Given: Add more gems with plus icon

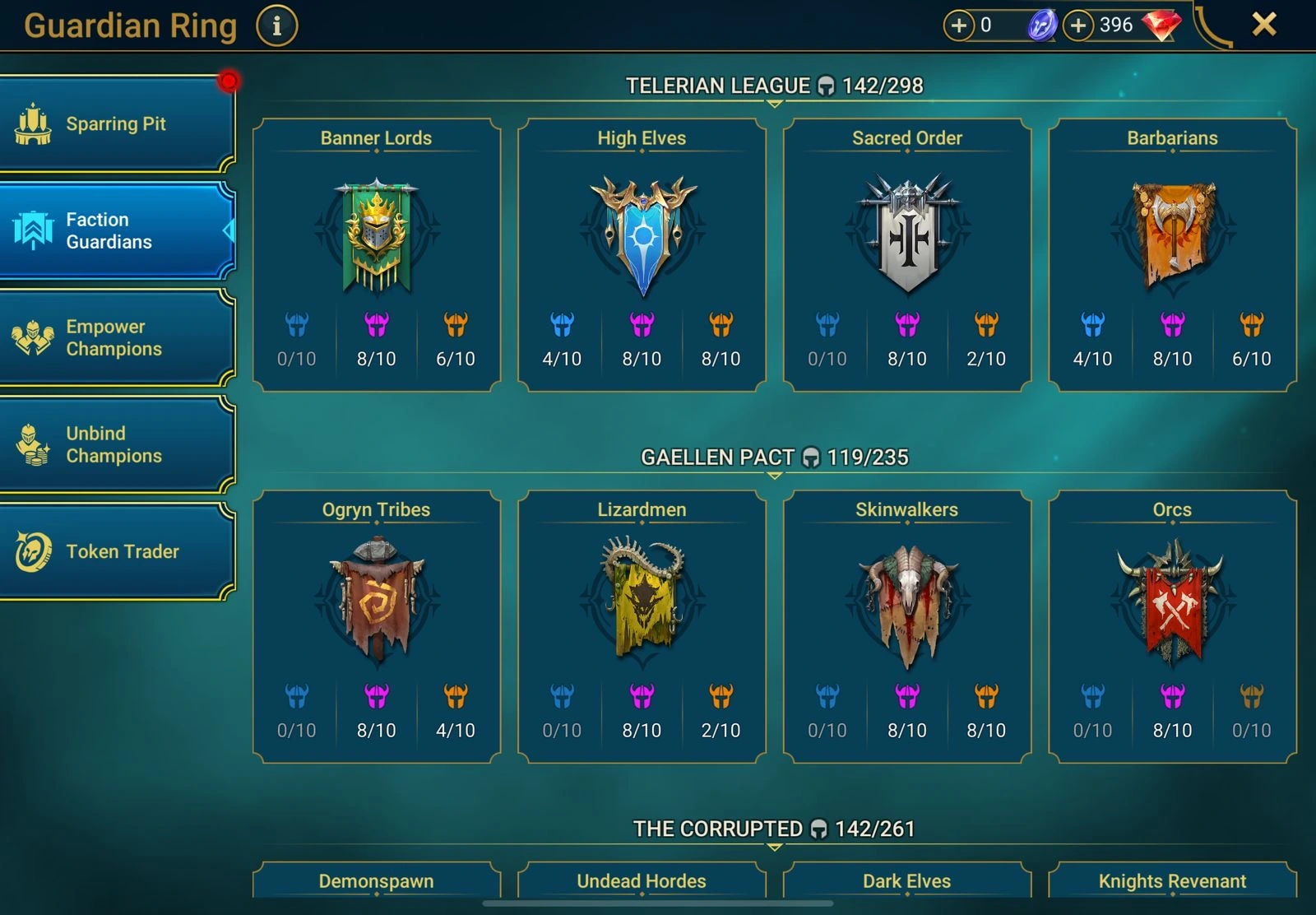Looking at the screenshot, I should click(1078, 26).
